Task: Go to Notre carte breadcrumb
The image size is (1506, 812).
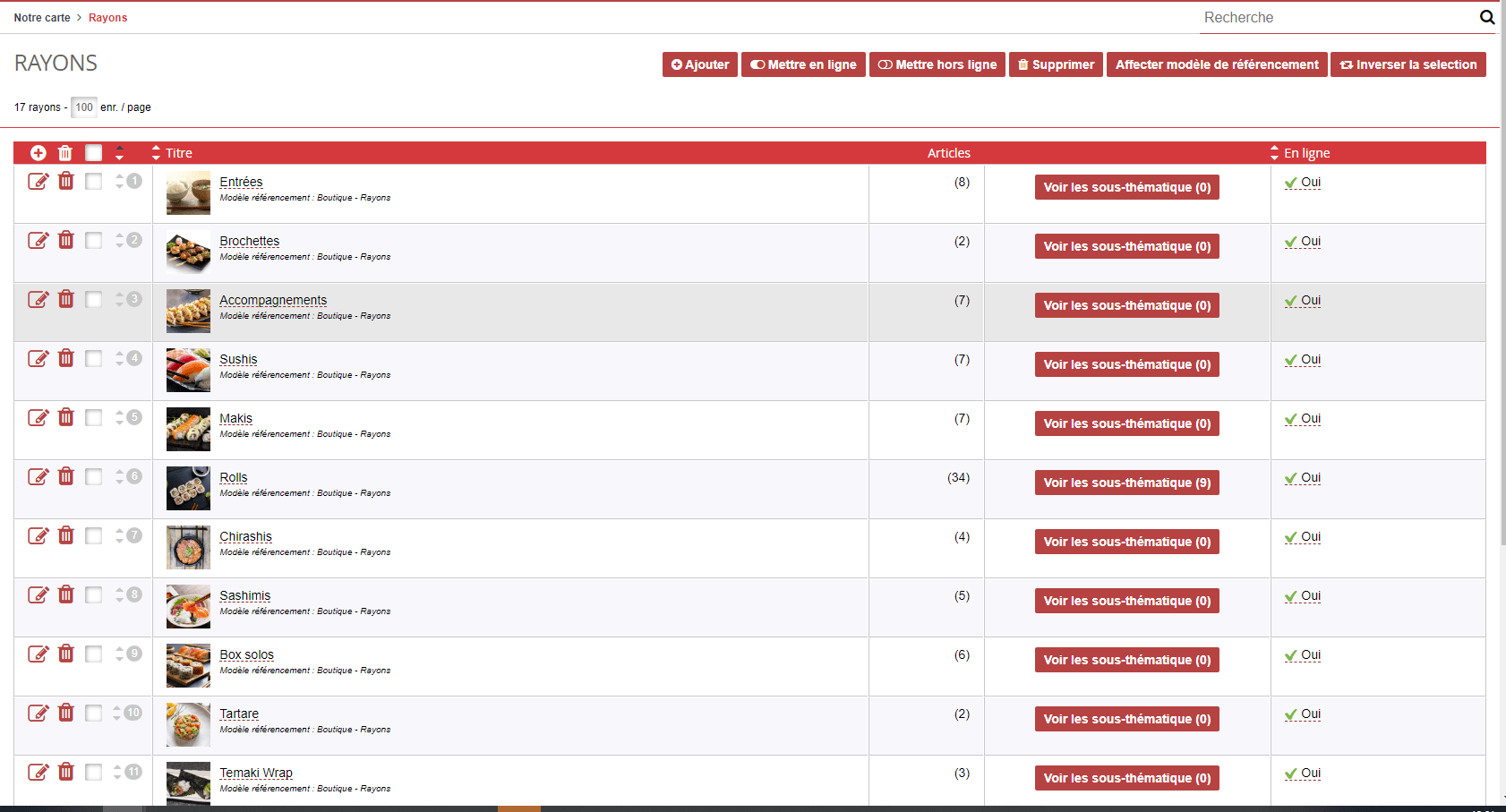Action: coord(42,18)
